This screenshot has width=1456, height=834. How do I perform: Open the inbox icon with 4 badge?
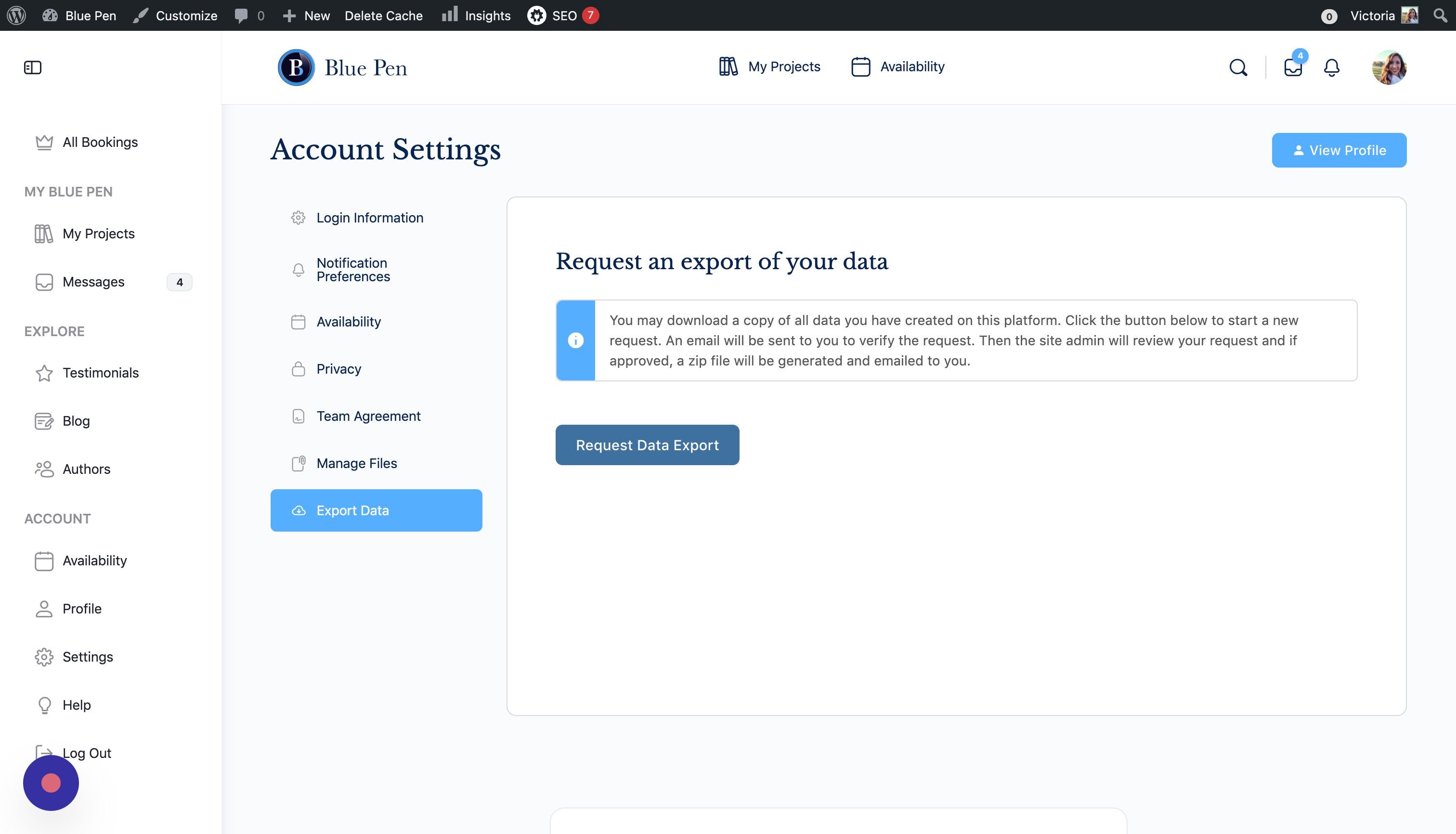pos(1293,67)
